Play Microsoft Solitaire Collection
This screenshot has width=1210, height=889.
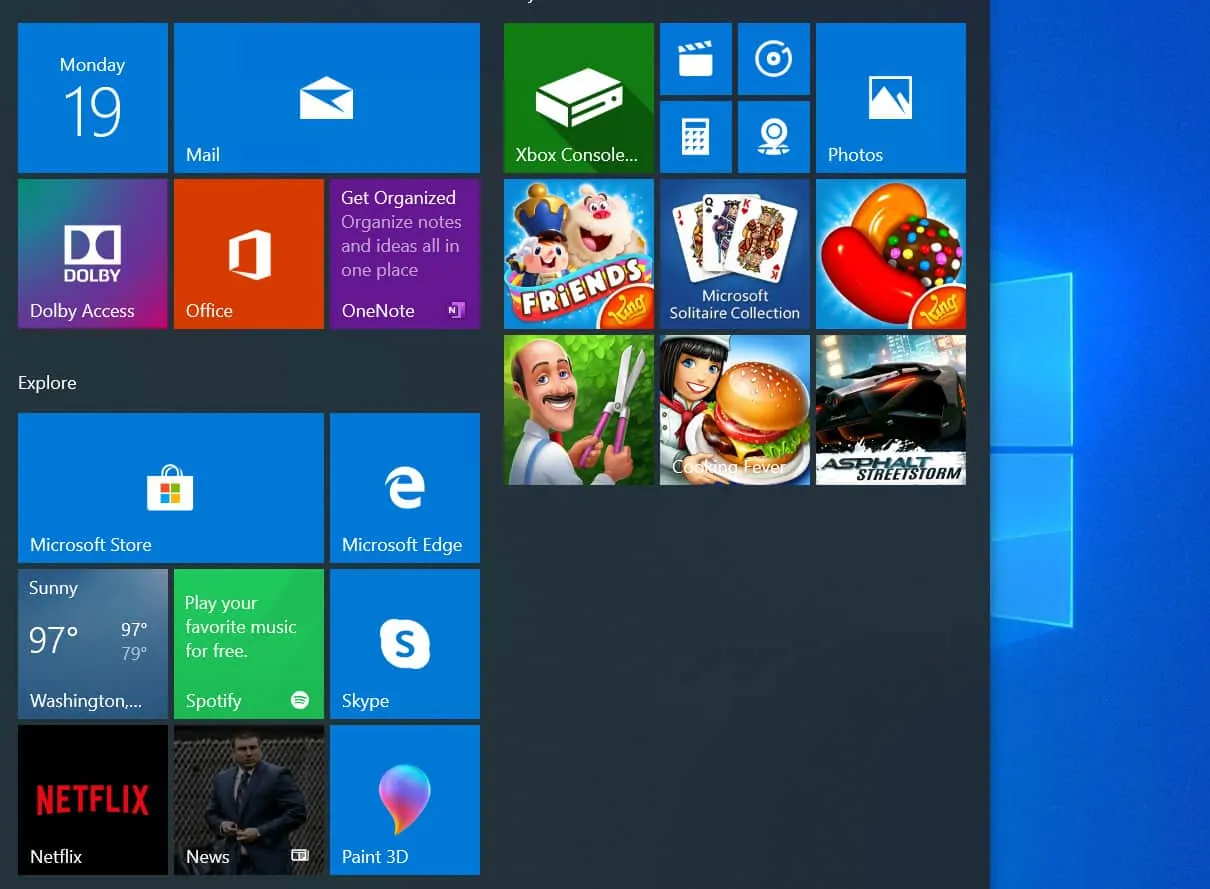coord(734,253)
